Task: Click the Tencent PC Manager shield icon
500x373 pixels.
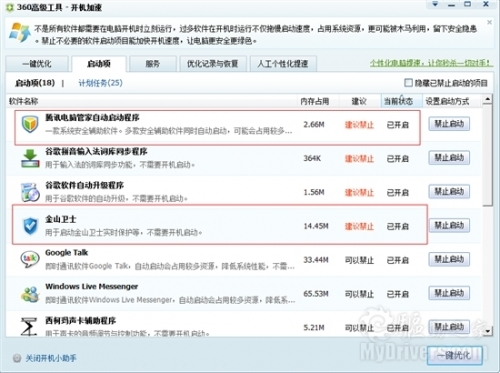Action: coord(30,125)
